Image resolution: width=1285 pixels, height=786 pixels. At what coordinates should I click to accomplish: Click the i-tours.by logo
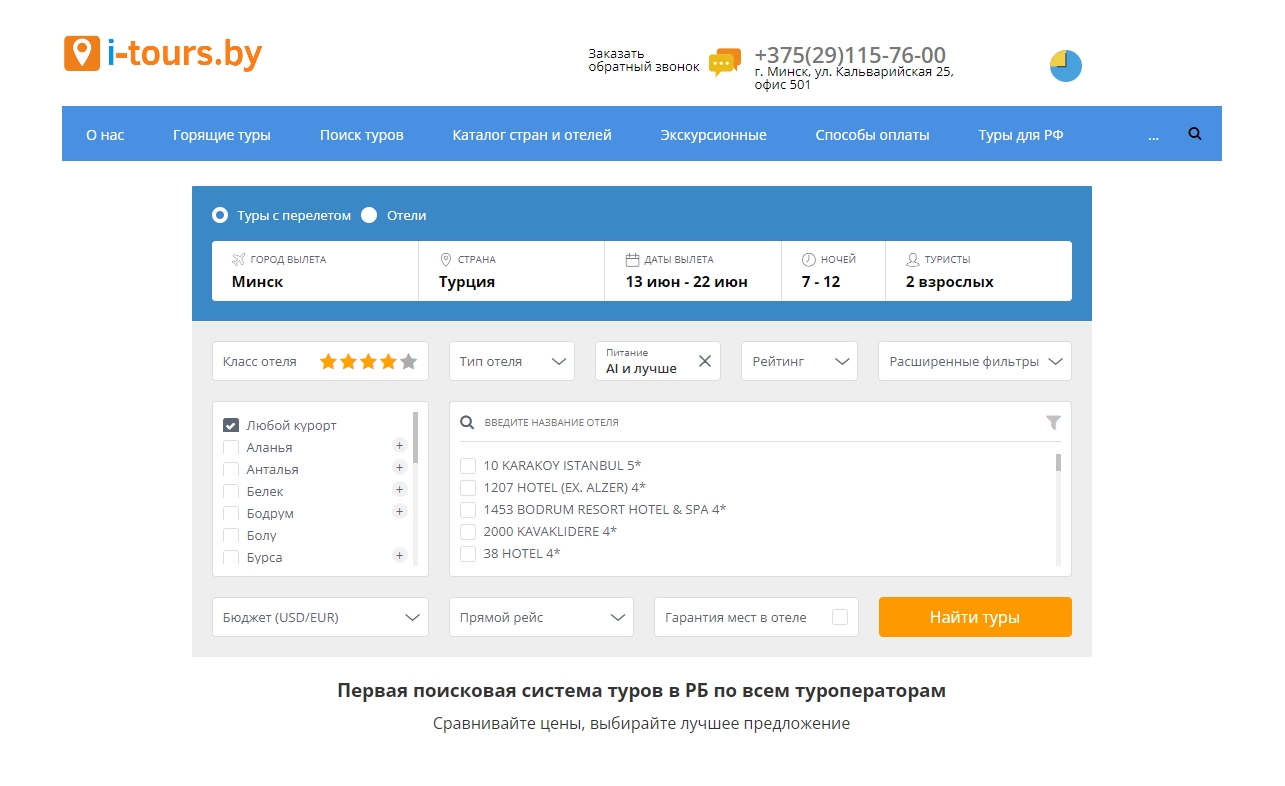[163, 53]
